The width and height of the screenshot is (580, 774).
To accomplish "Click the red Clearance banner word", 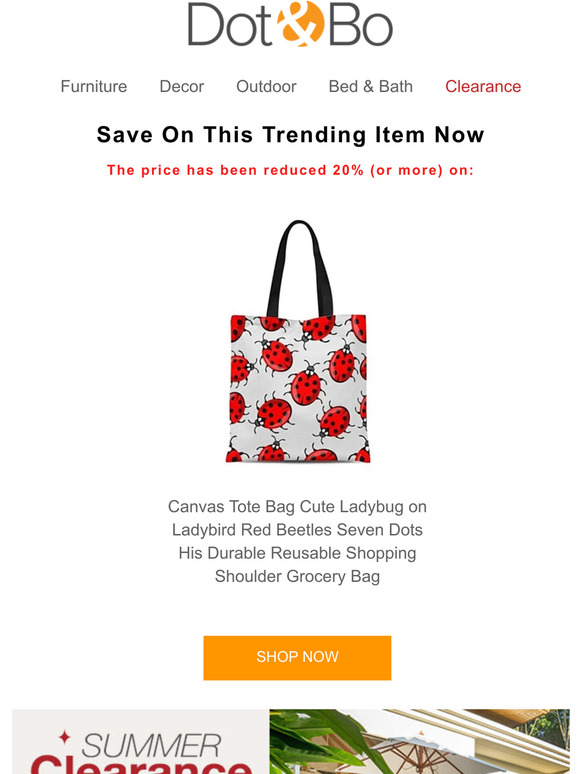I will click(142, 767).
